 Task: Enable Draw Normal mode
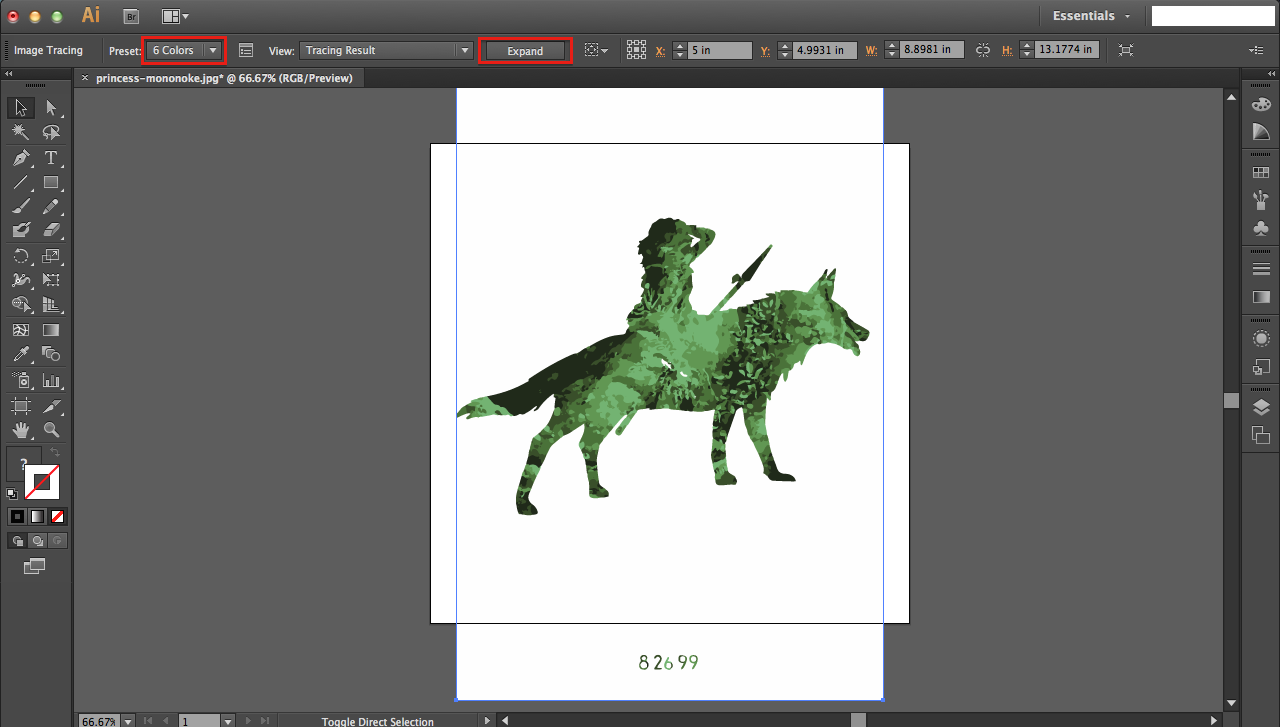[17, 541]
